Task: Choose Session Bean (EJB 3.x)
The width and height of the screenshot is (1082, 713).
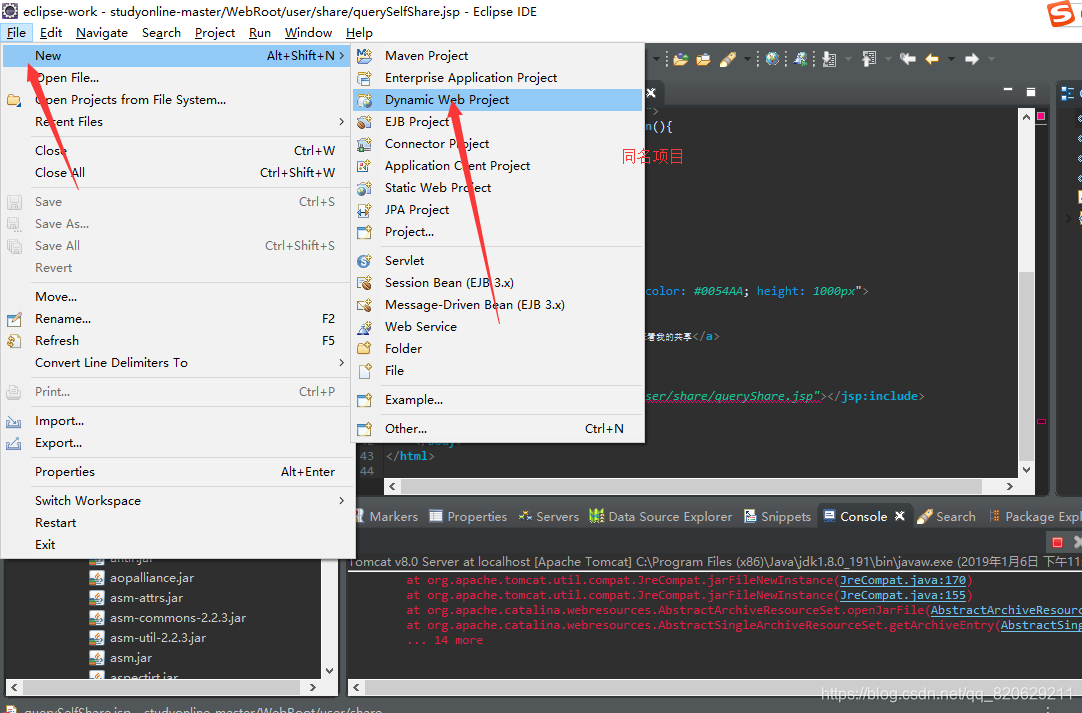Action: pos(498,282)
